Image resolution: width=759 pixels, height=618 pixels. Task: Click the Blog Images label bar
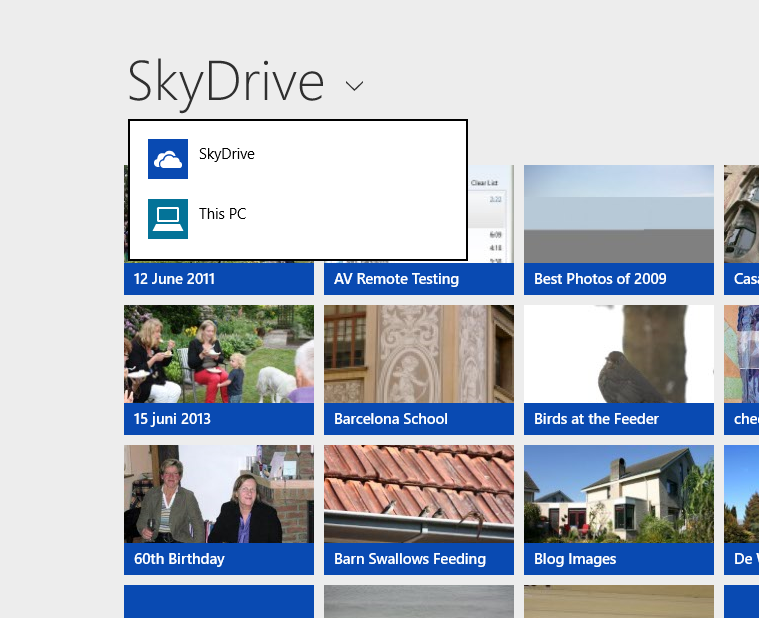pyautogui.click(x=618, y=559)
